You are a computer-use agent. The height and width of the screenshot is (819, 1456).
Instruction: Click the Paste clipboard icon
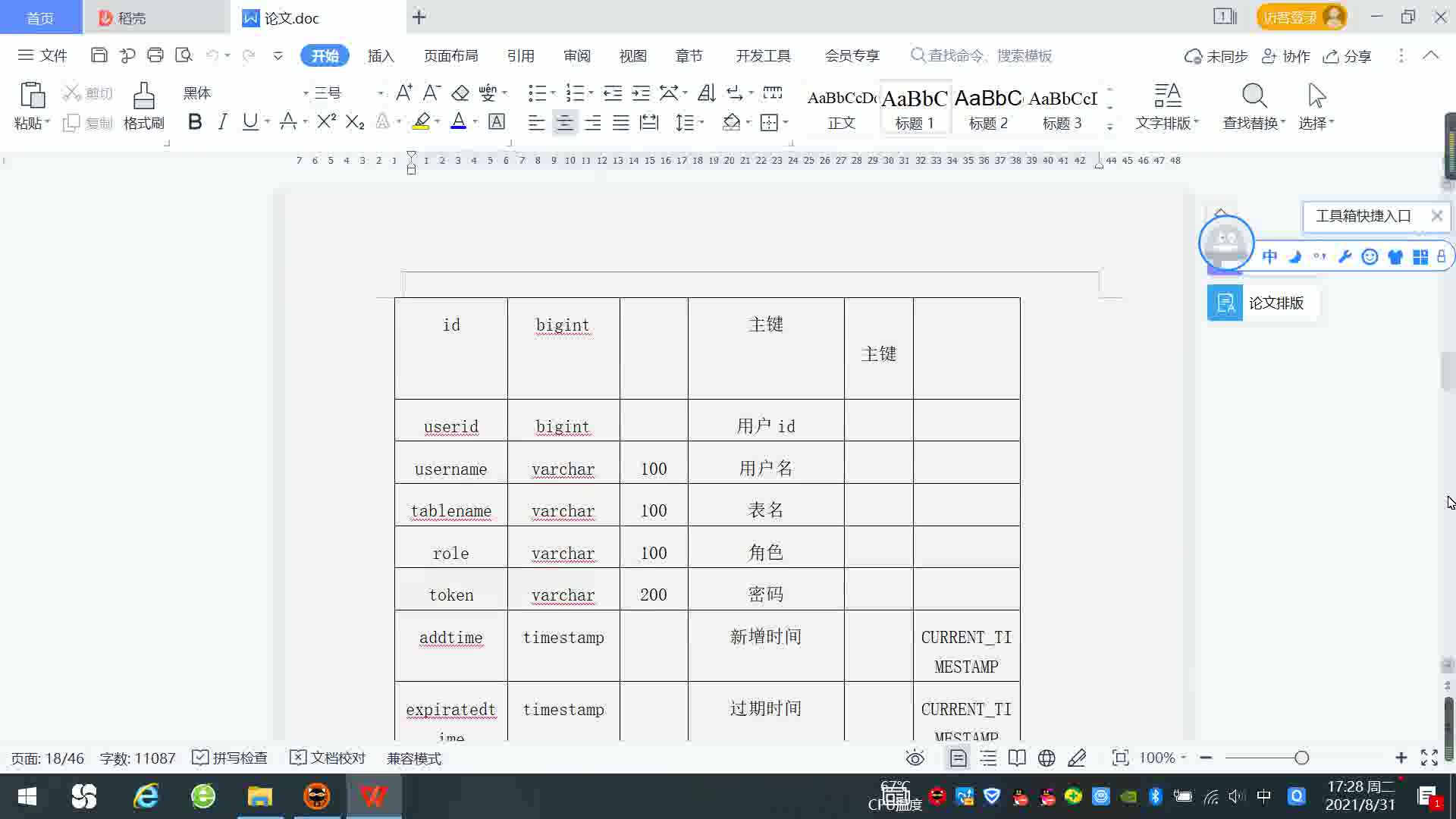(x=32, y=96)
